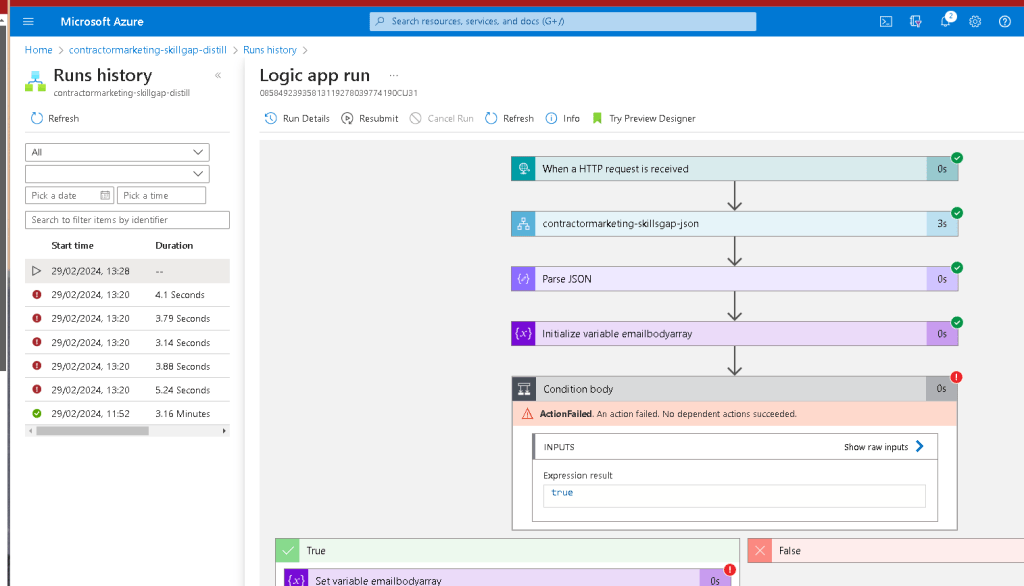Open the help question mark icon
Screen dimensions: 1024x586
point(1005,22)
